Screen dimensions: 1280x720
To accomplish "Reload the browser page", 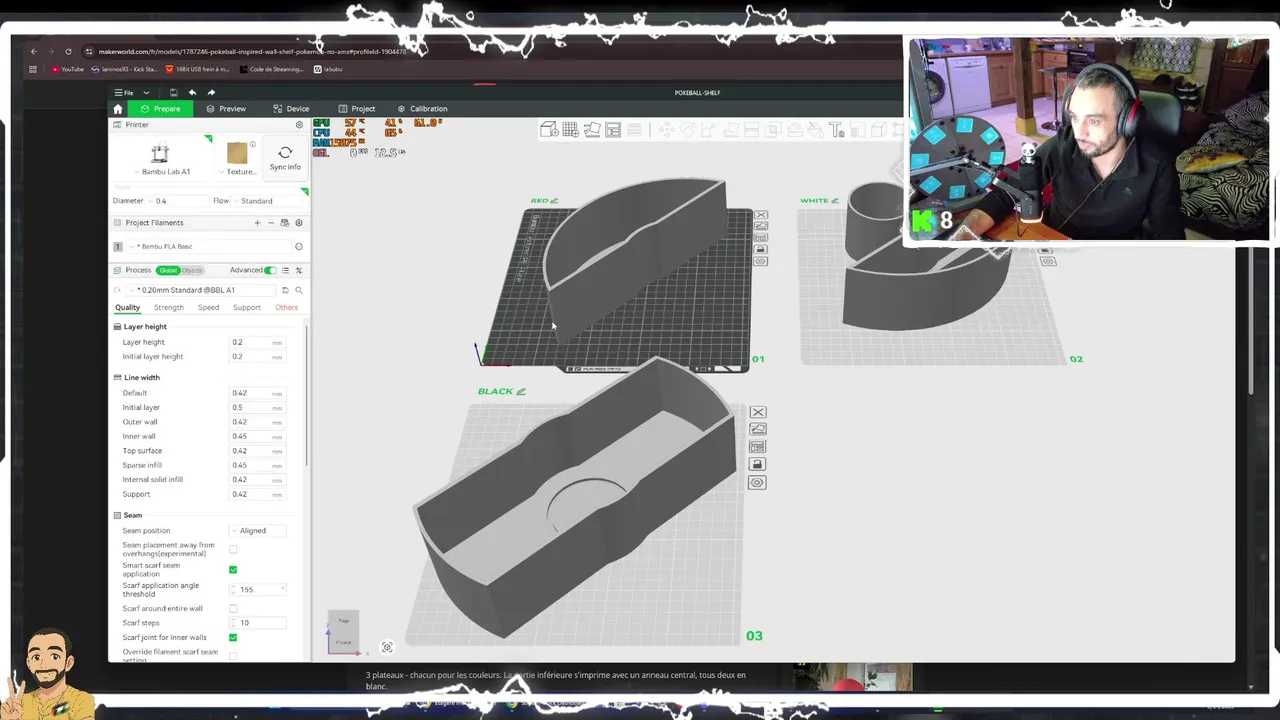I will pyautogui.click(x=68, y=51).
